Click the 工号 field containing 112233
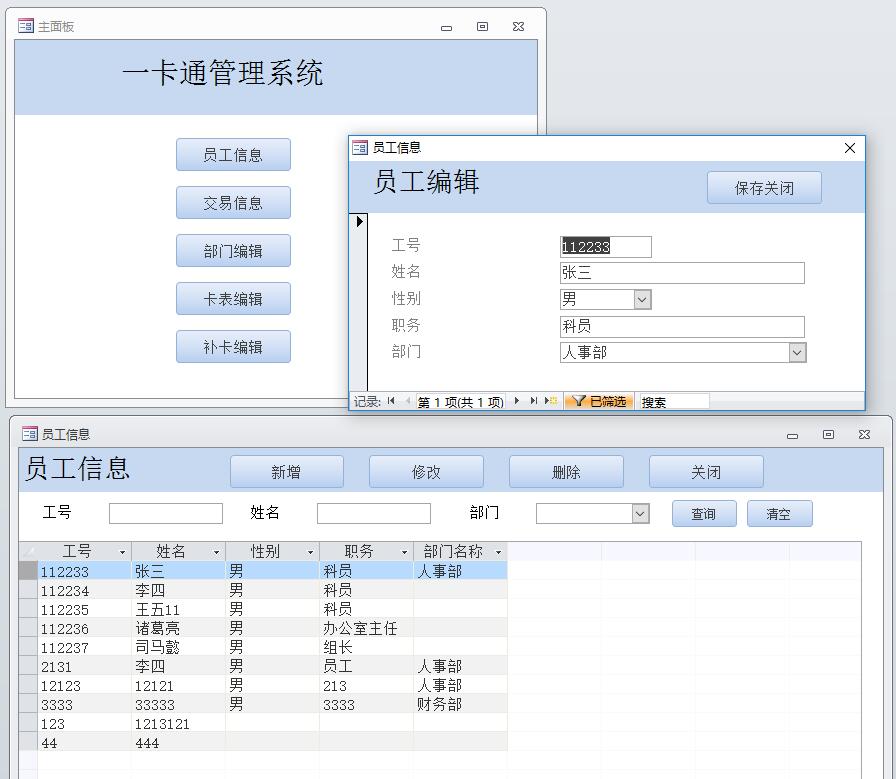 click(606, 247)
